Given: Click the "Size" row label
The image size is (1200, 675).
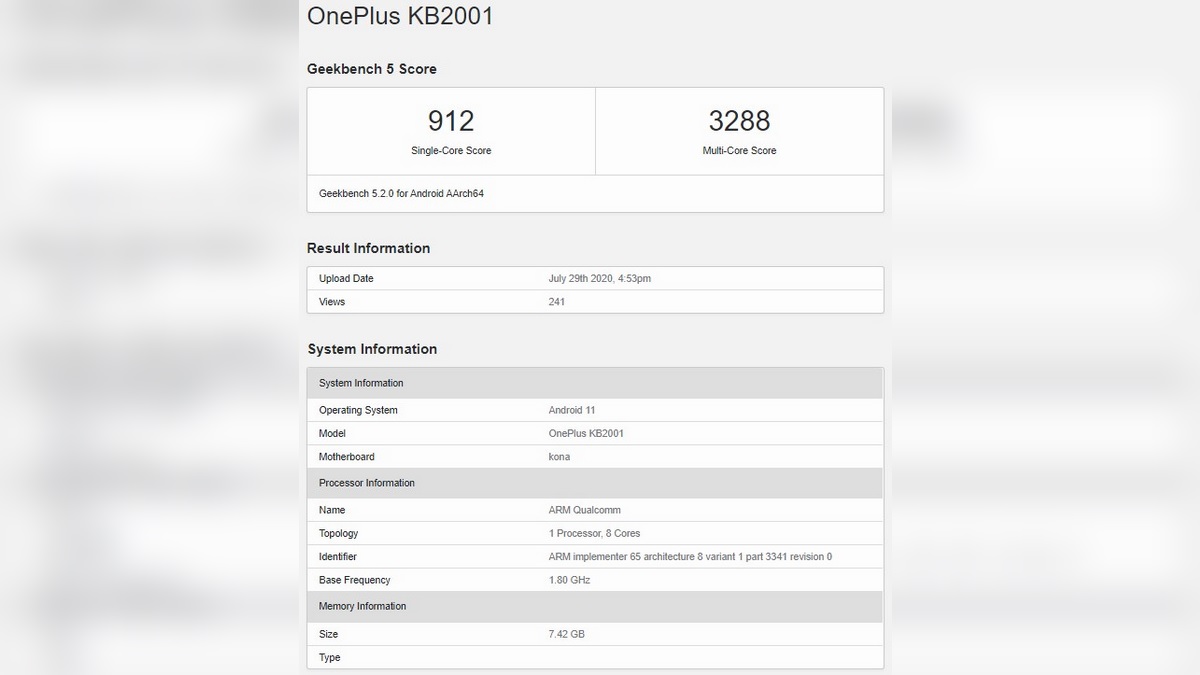Looking at the screenshot, I should coord(329,634).
